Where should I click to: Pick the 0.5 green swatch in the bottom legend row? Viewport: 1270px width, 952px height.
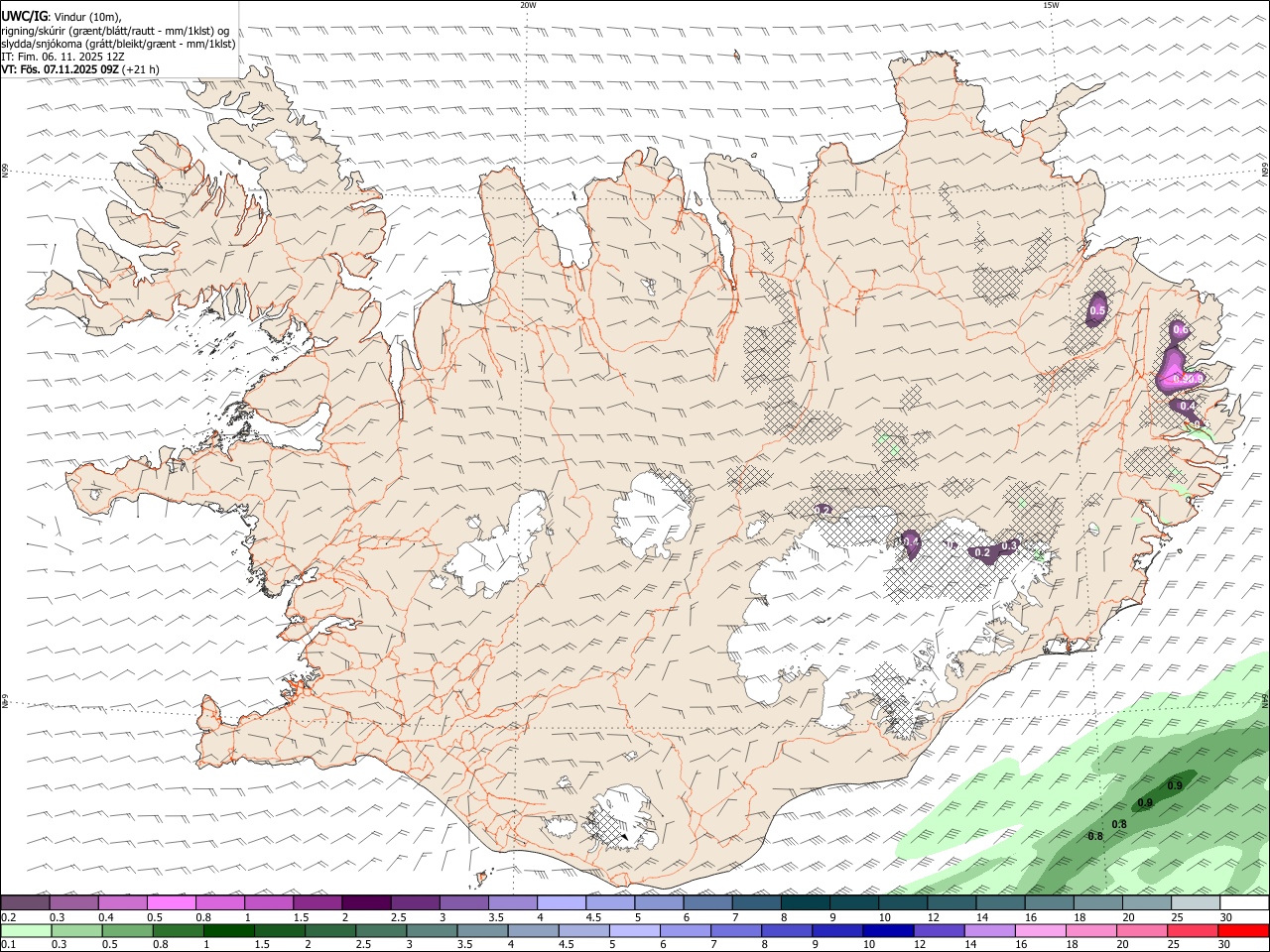(x=127, y=931)
